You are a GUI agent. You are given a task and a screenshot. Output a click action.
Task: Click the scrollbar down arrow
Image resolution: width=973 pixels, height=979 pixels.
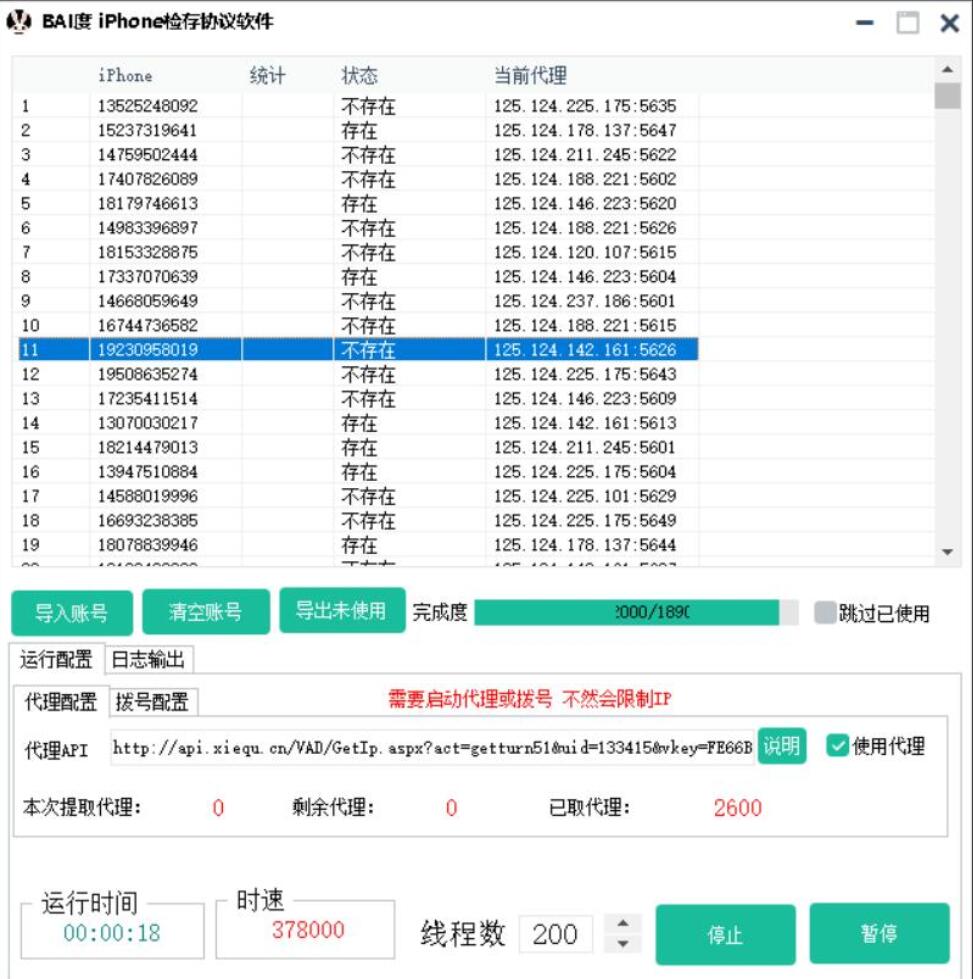point(947,552)
